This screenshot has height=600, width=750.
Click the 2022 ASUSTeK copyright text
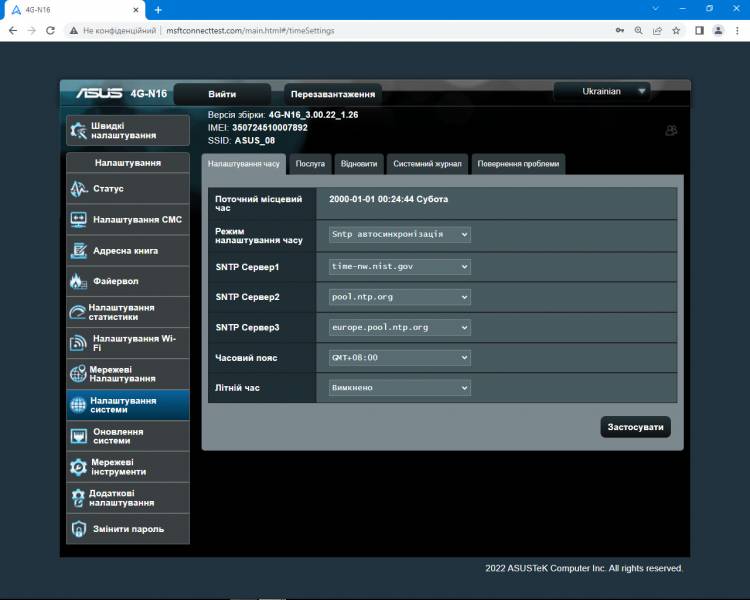click(x=584, y=568)
